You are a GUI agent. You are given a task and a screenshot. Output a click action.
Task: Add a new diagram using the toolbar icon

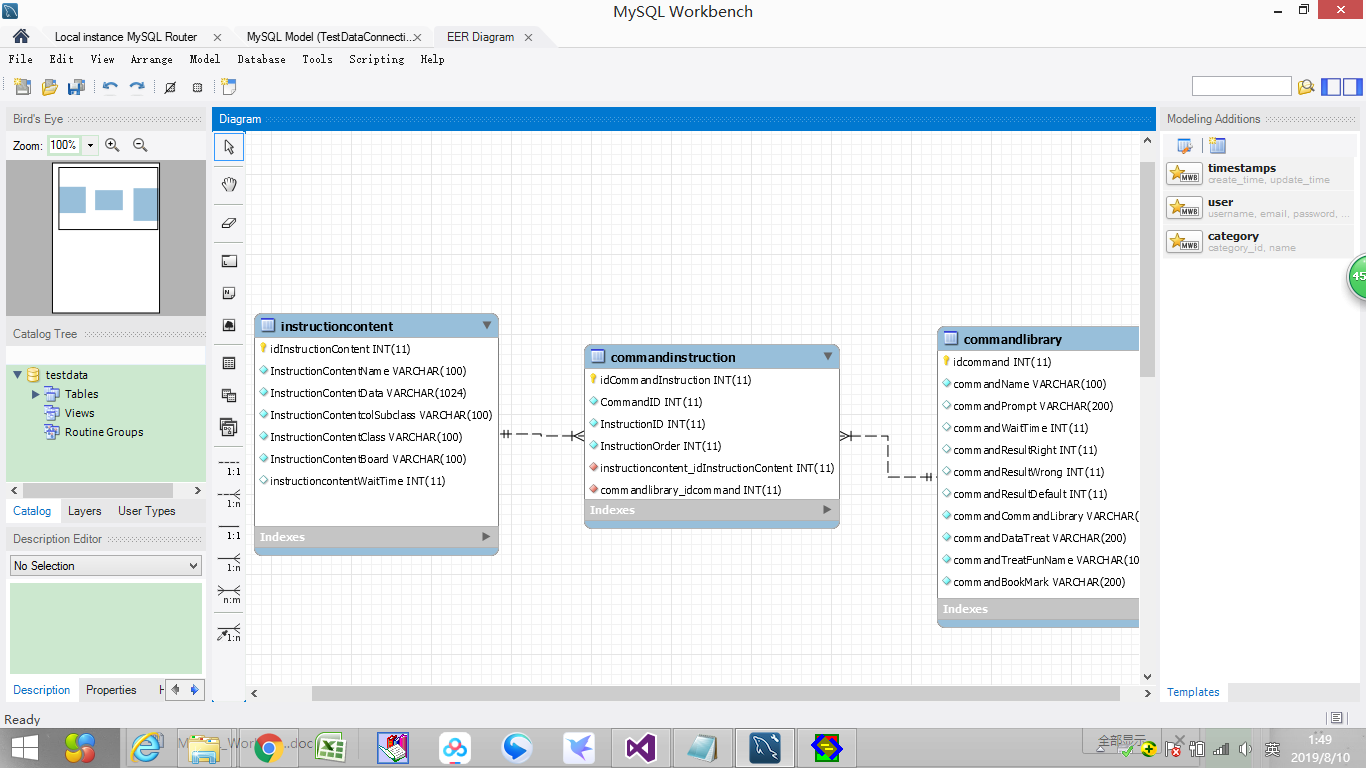pyautogui.click(x=229, y=87)
